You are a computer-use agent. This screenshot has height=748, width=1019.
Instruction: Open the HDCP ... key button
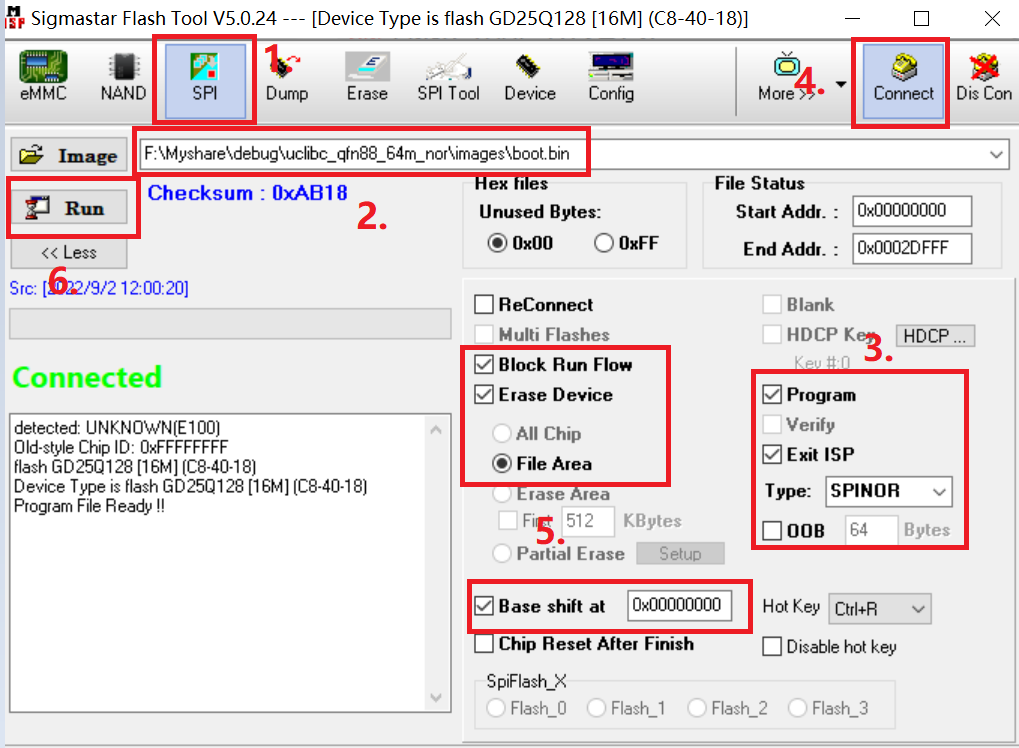coord(935,336)
